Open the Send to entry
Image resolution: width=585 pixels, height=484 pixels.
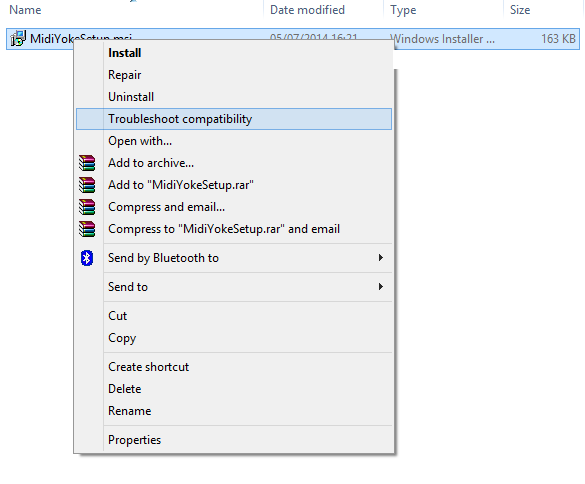tap(234, 287)
